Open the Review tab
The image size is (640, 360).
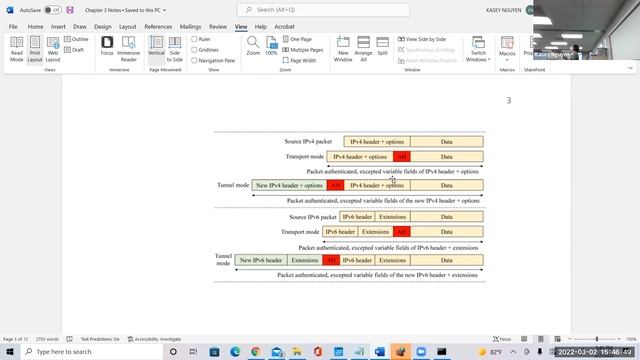coord(218,27)
